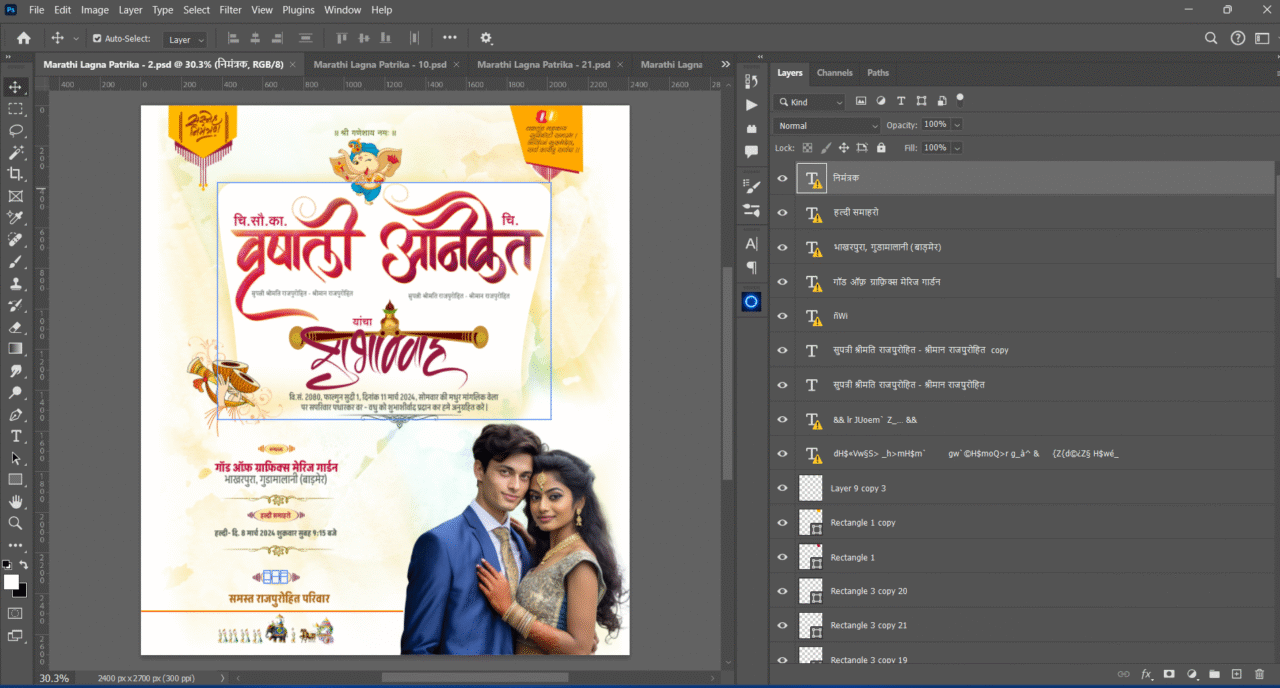
Task: Hide the Rectangle 1 layer
Action: tap(783, 557)
